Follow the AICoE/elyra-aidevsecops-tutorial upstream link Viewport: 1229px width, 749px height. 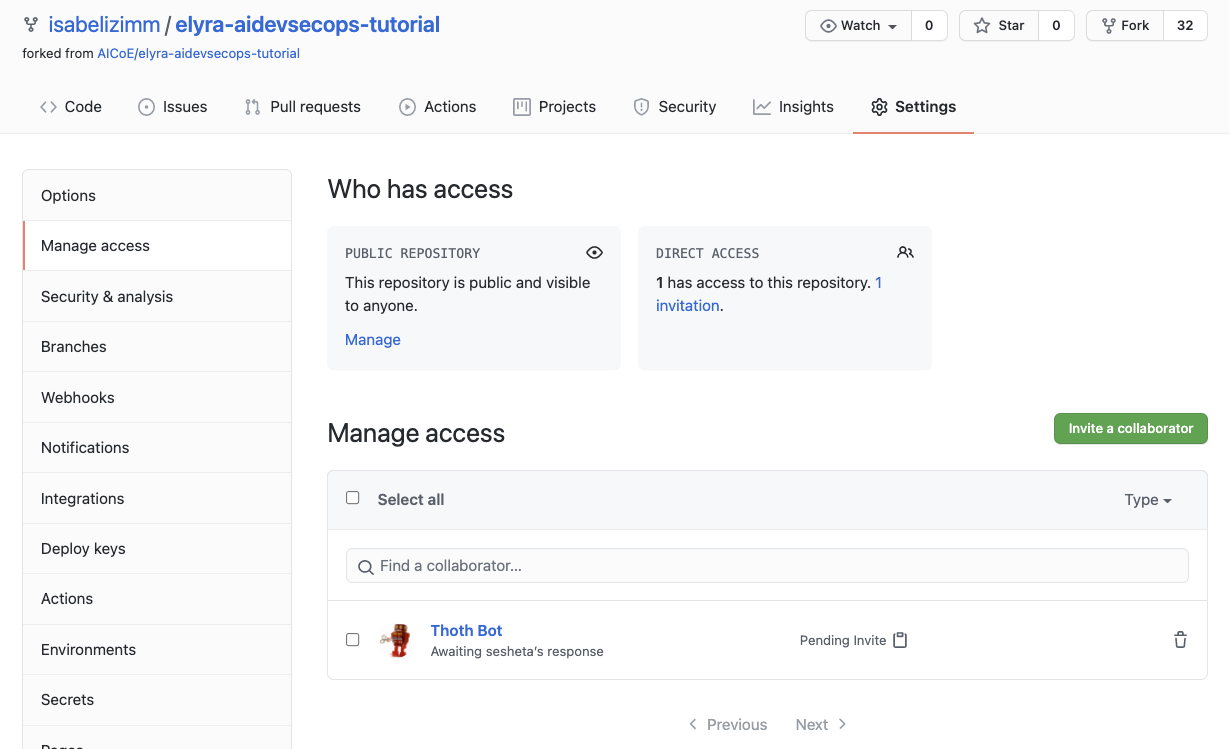point(198,54)
